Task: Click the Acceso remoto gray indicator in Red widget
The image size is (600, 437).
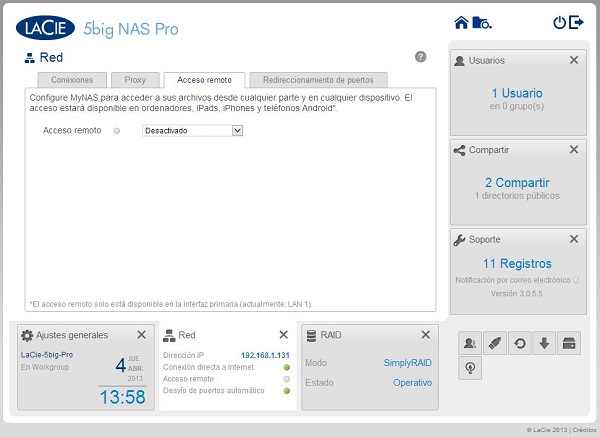Action: coord(287,379)
